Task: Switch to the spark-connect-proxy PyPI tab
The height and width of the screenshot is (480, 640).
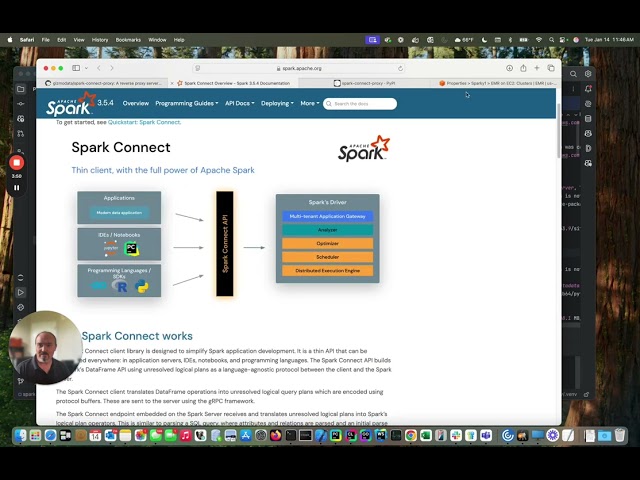Action: point(364,83)
